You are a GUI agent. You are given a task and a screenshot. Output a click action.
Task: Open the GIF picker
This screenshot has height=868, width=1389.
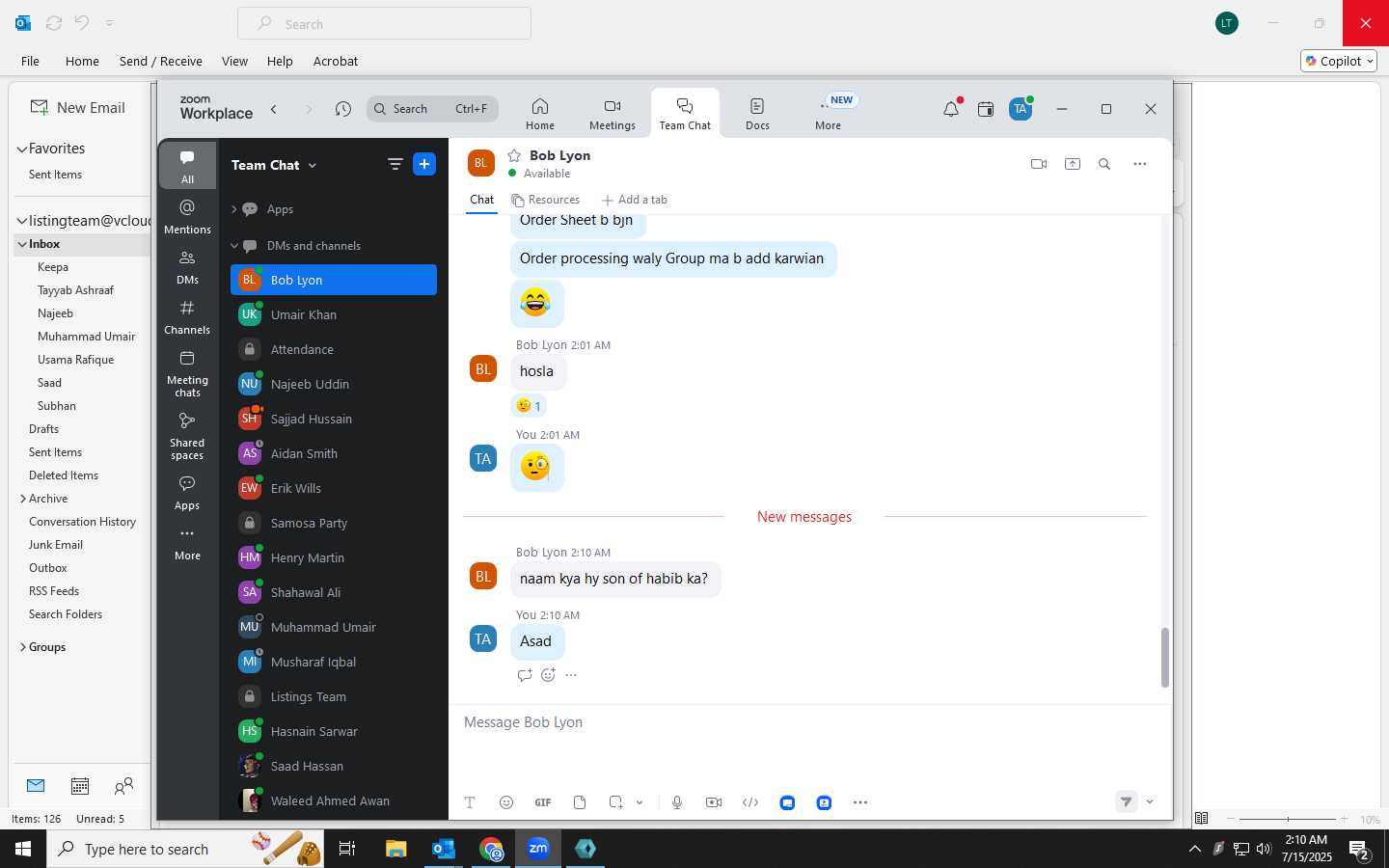click(x=543, y=802)
